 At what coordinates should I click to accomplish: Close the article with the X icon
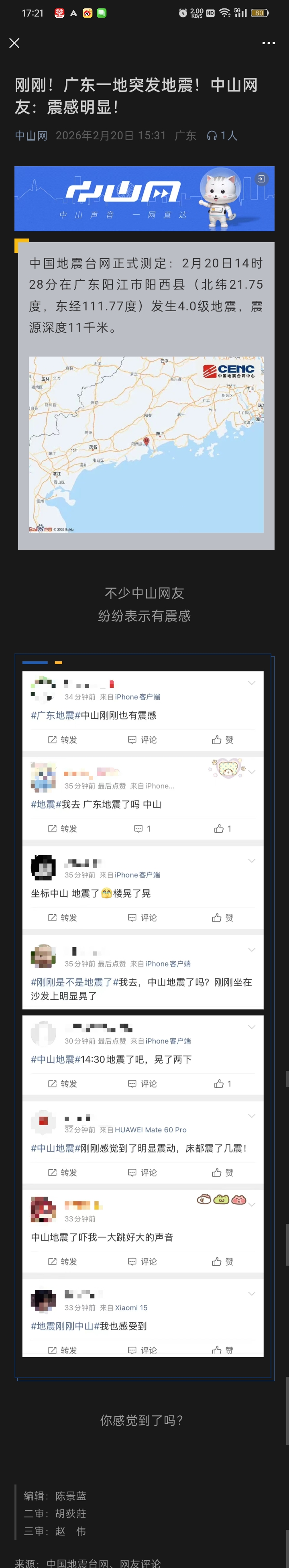pos(14,43)
